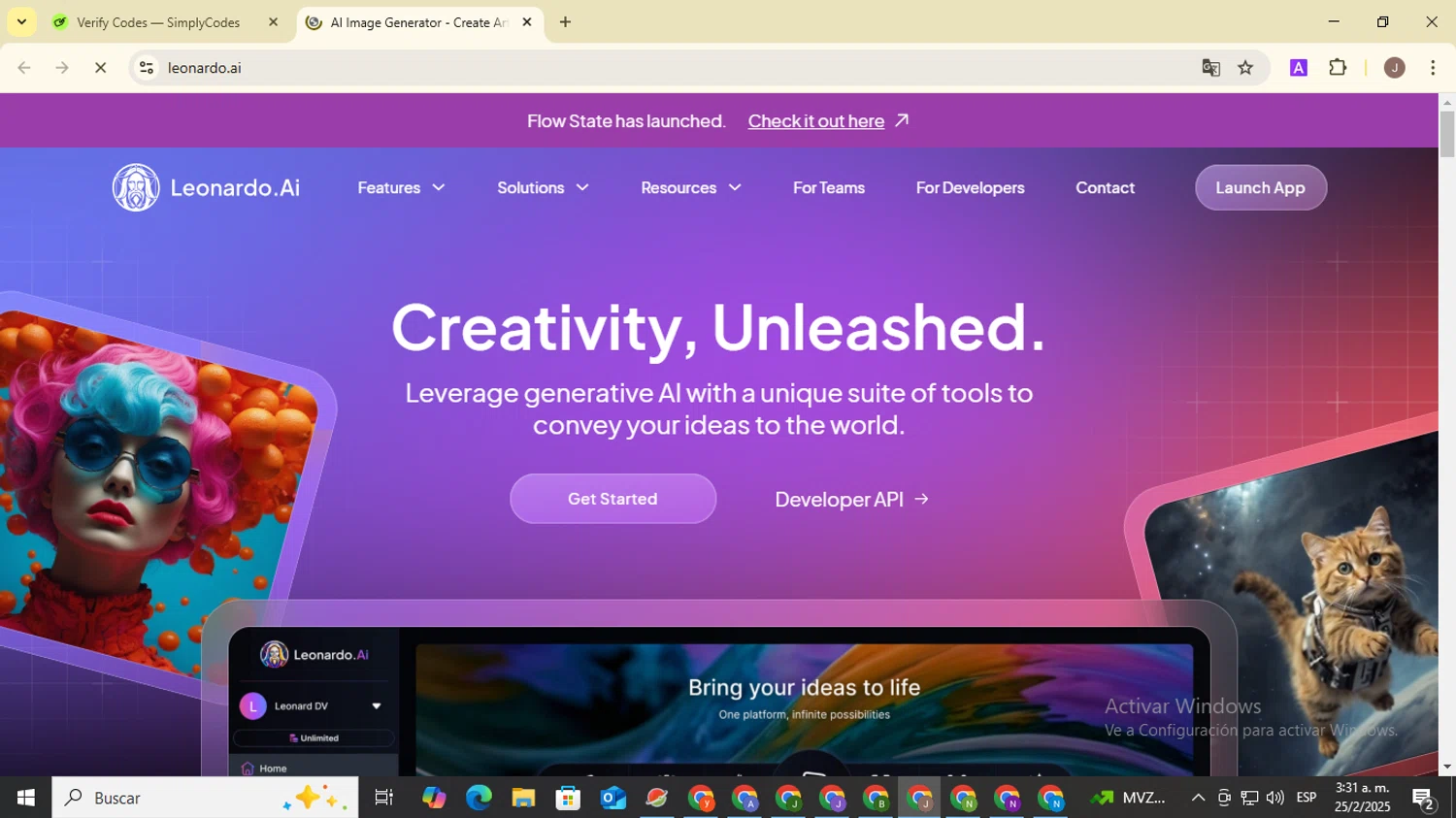The width and height of the screenshot is (1456, 818).
Task: Switch to Chrome profile A on taskbar
Action: tap(745, 798)
